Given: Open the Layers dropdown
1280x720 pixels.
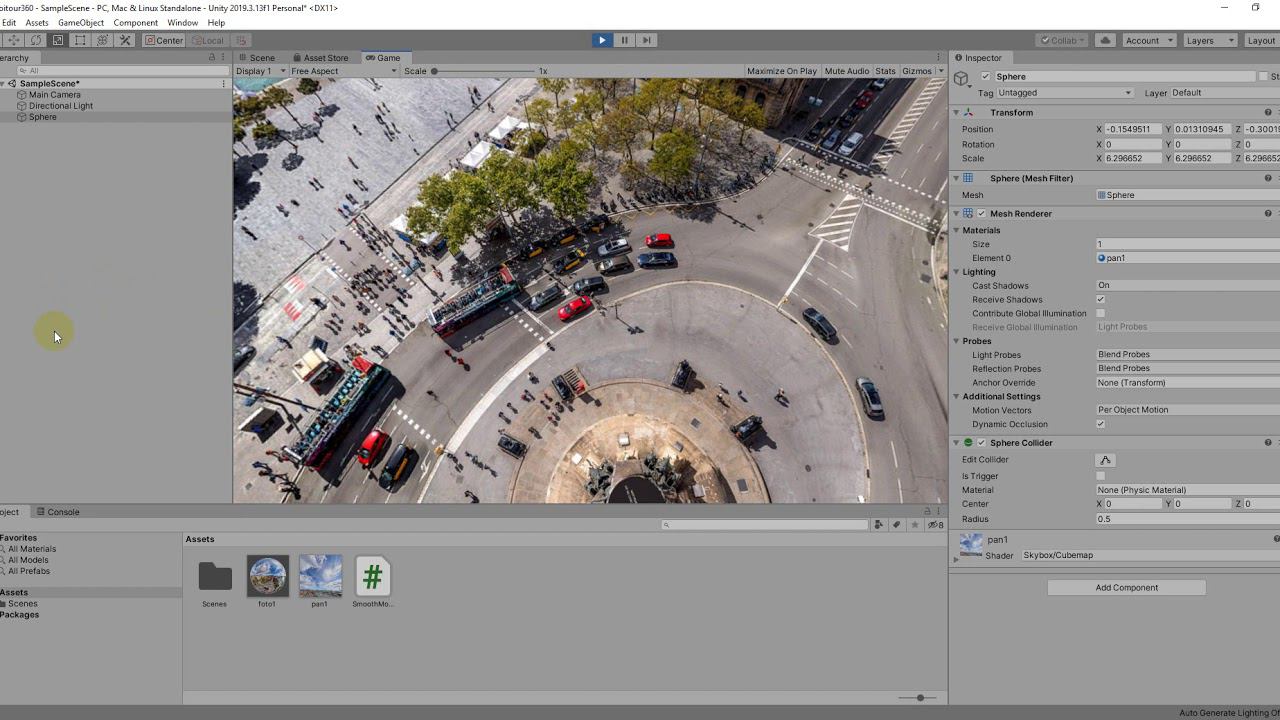Looking at the screenshot, I should coord(1211,40).
